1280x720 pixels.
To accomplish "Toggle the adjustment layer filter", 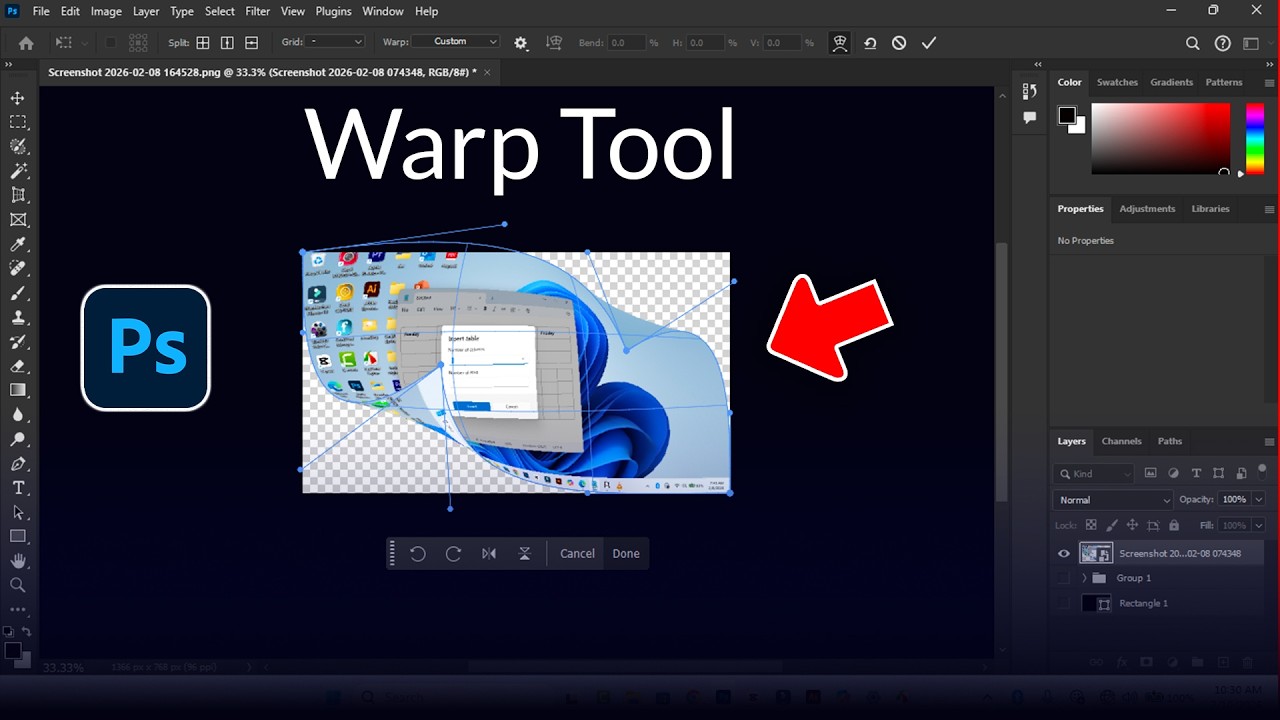I will pyautogui.click(x=1173, y=473).
